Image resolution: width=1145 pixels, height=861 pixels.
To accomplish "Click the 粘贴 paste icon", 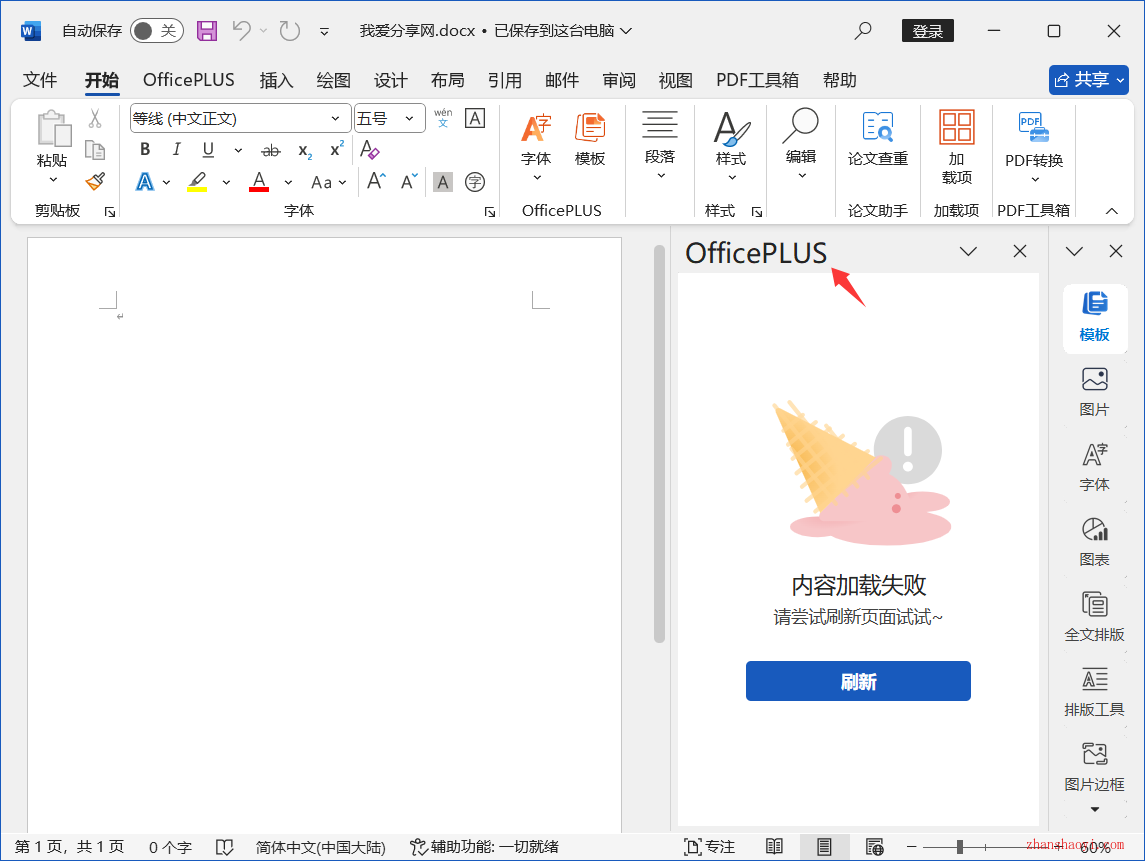I will point(53,129).
